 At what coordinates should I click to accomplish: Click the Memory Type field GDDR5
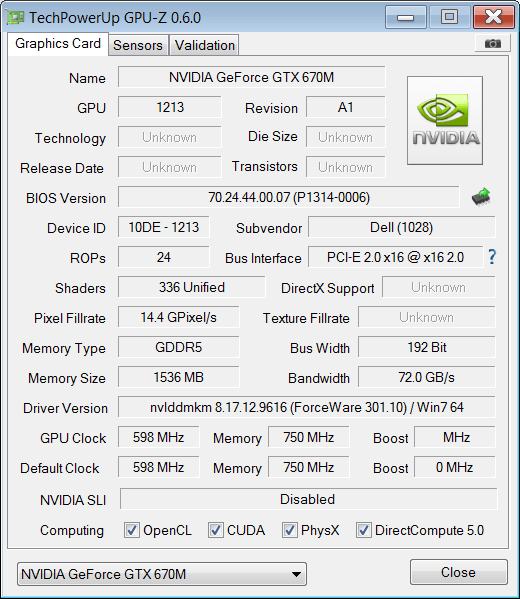coord(178,347)
